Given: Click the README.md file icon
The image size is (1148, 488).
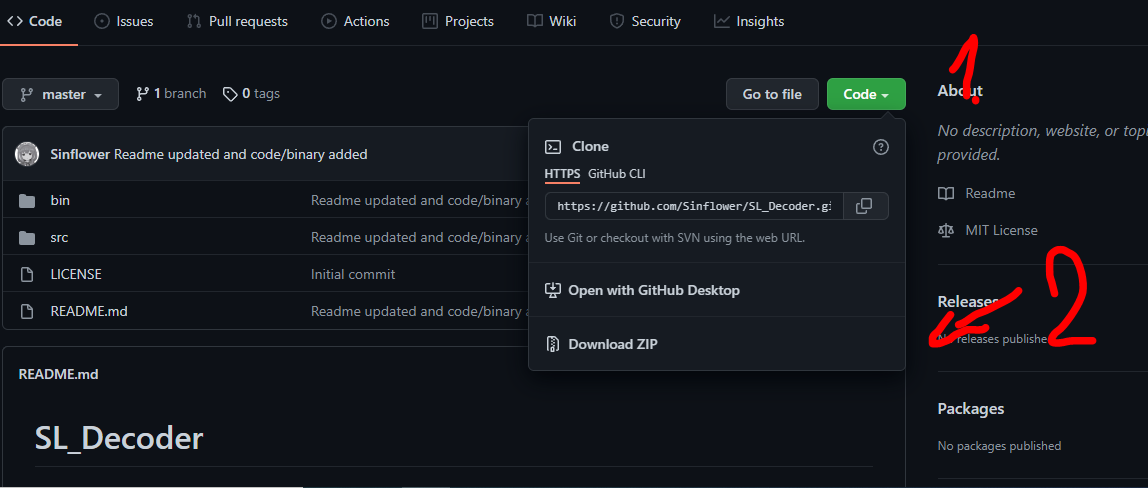Looking at the screenshot, I should pyautogui.click(x=27, y=312).
